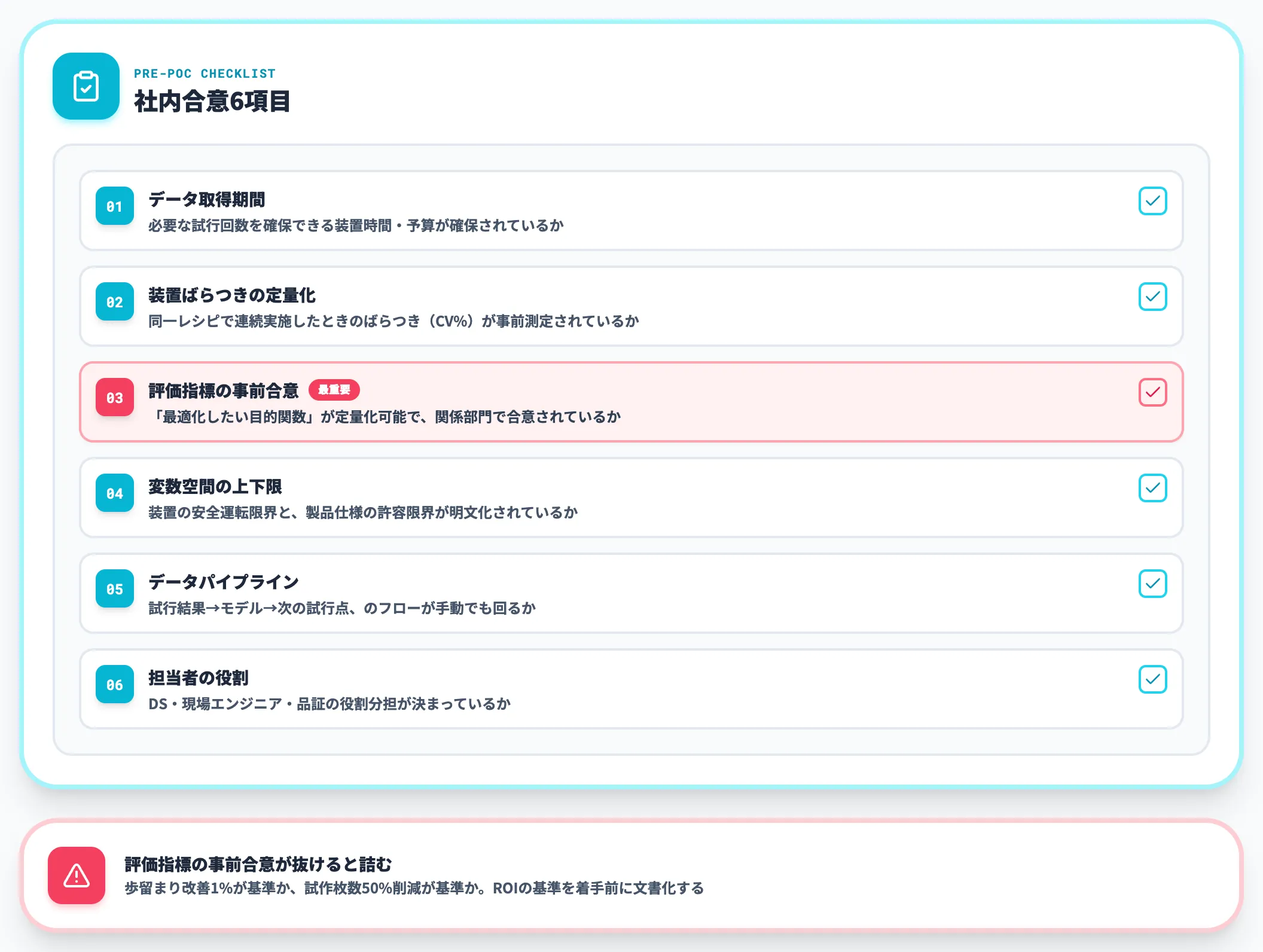1263x952 pixels.
Task: Click the clipboard checklist icon in header
Action: click(x=86, y=86)
